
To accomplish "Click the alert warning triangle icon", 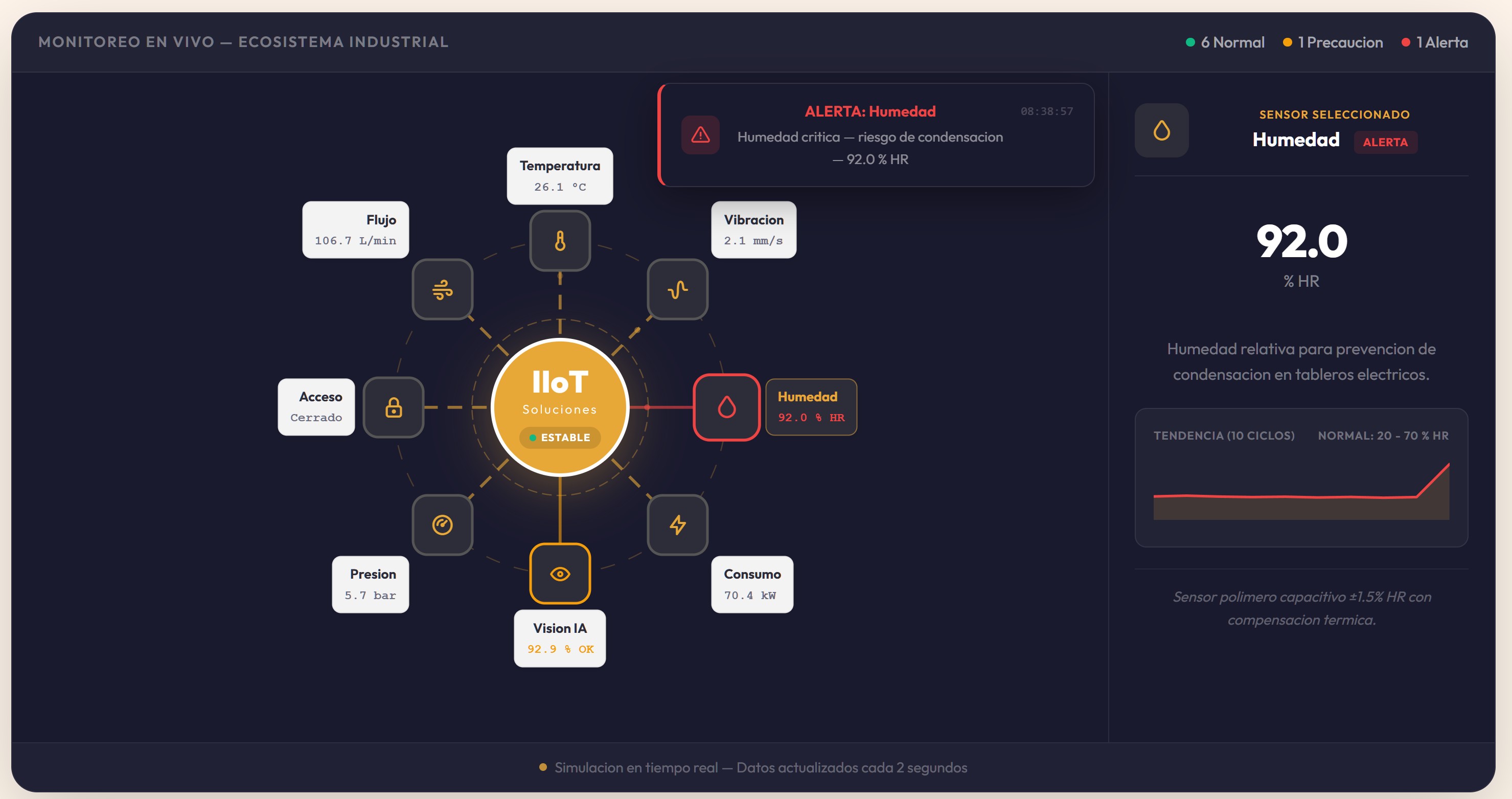I will pyautogui.click(x=700, y=135).
